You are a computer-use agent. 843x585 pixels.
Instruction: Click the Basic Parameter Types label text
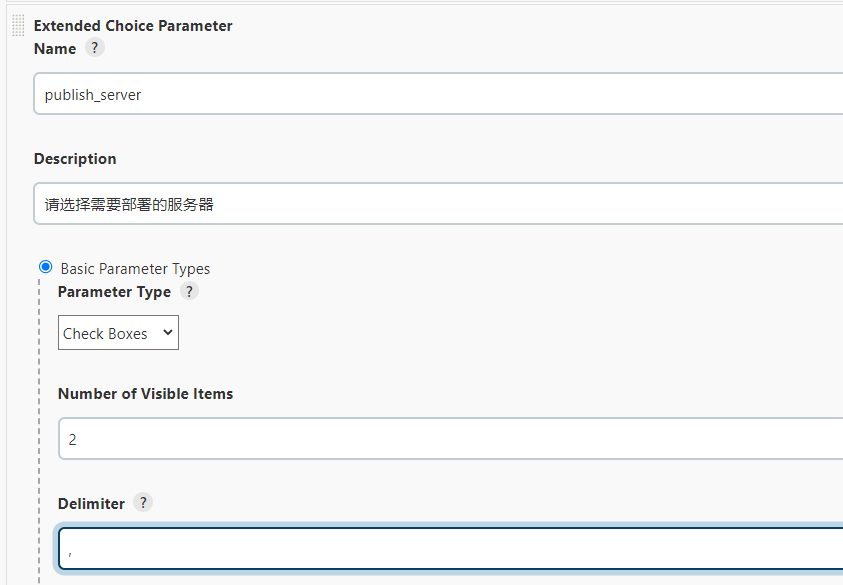pyautogui.click(x=135, y=269)
